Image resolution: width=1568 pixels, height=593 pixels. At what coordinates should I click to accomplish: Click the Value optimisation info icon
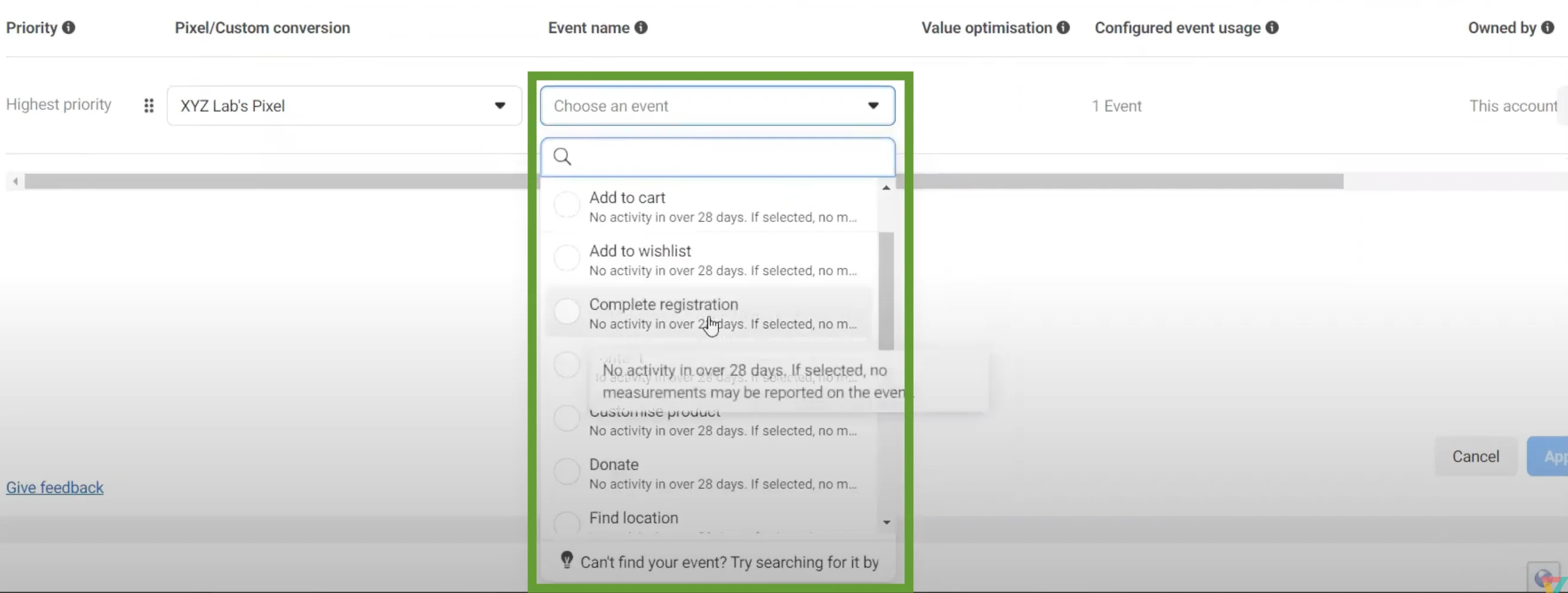(x=1063, y=27)
